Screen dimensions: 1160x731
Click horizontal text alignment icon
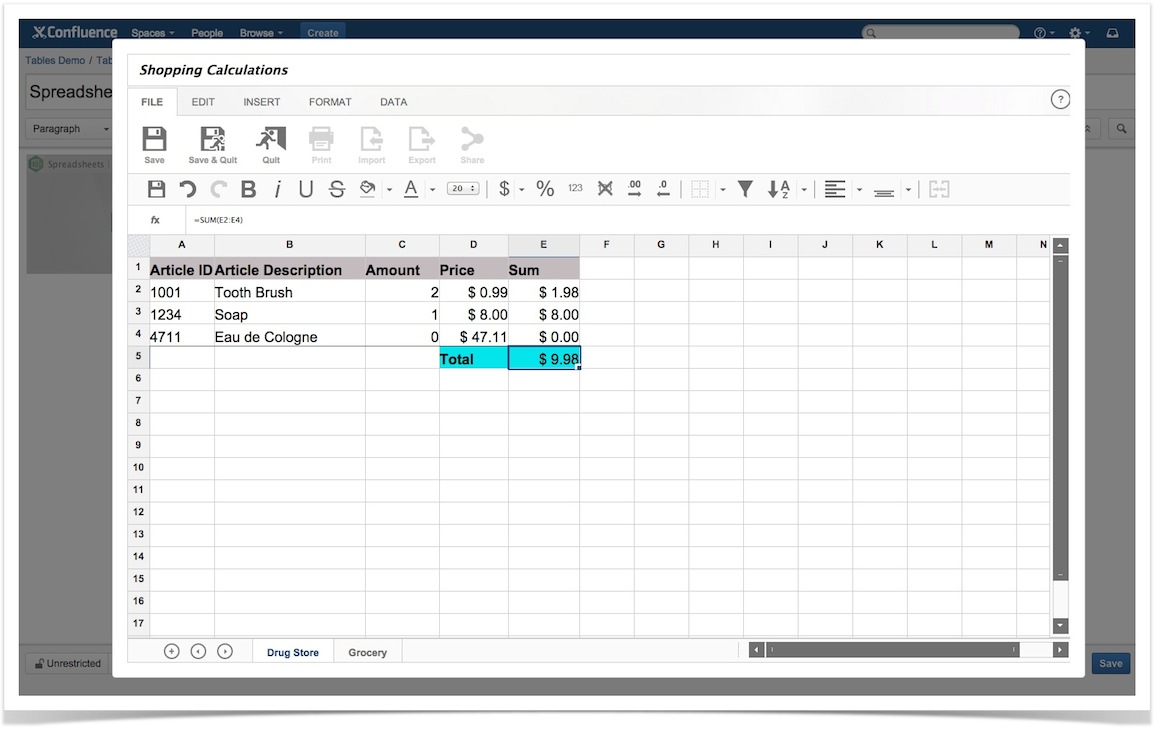(835, 189)
